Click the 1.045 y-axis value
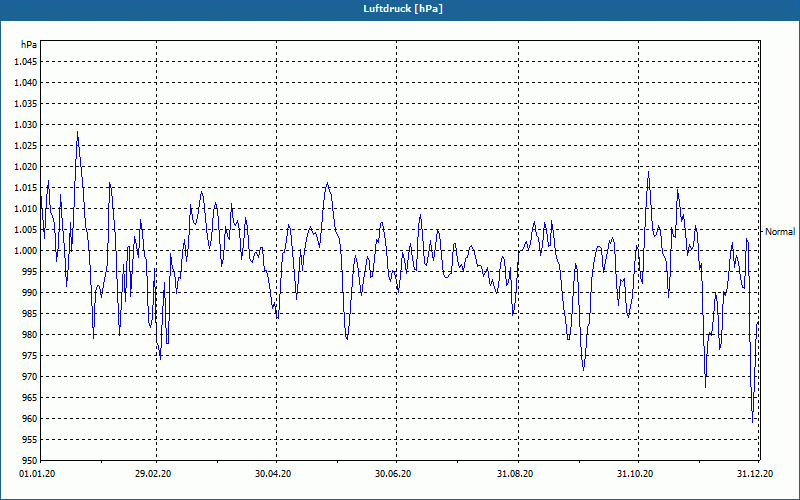The height and width of the screenshot is (500, 800). point(26,62)
